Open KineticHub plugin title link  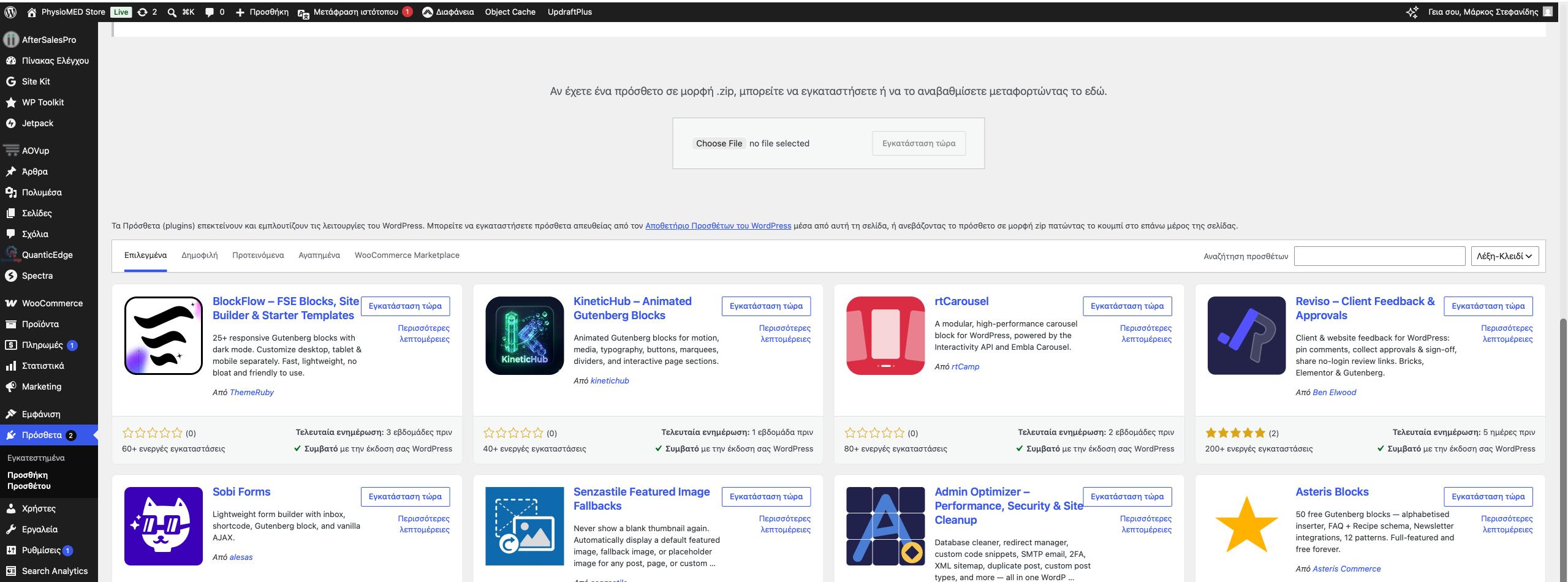632,308
